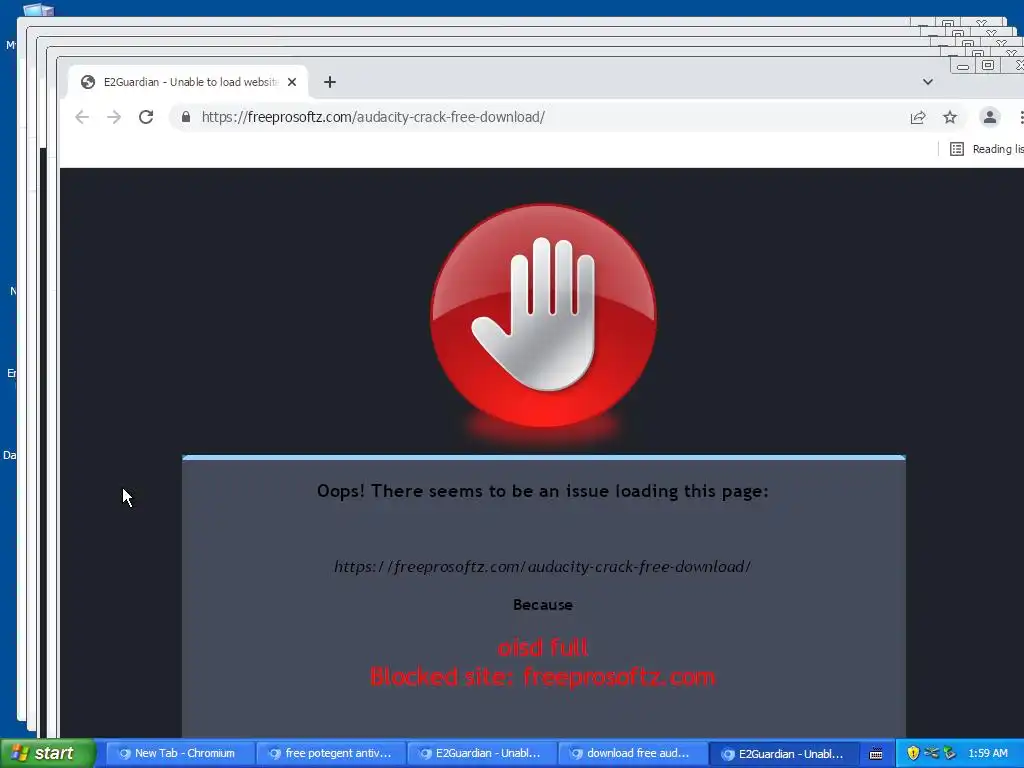The height and width of the screenshot is (768, 1024).
Task: Click the network connection tray icon
Action: point(931,753)
